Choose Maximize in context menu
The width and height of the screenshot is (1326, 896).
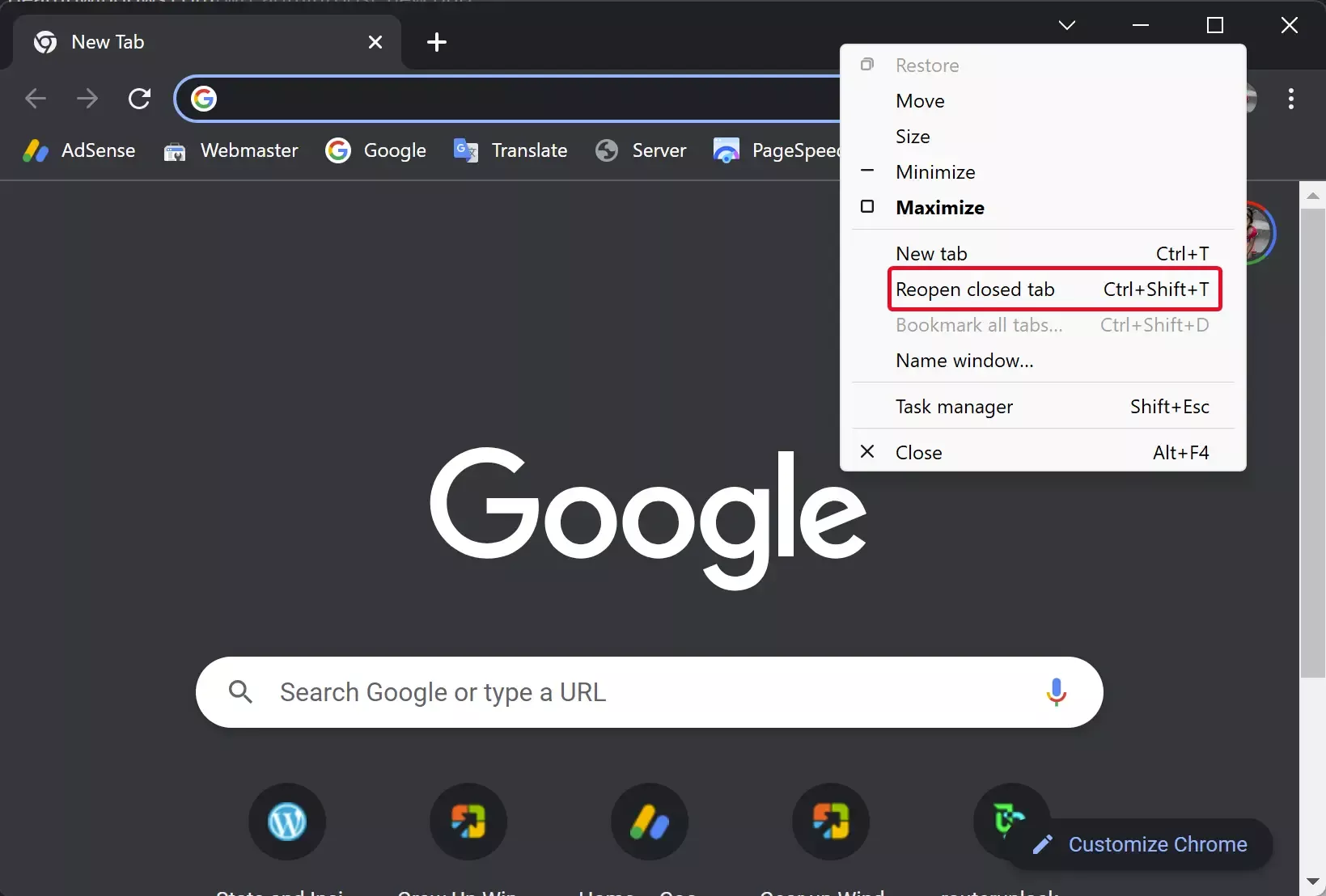[1044, 208]
